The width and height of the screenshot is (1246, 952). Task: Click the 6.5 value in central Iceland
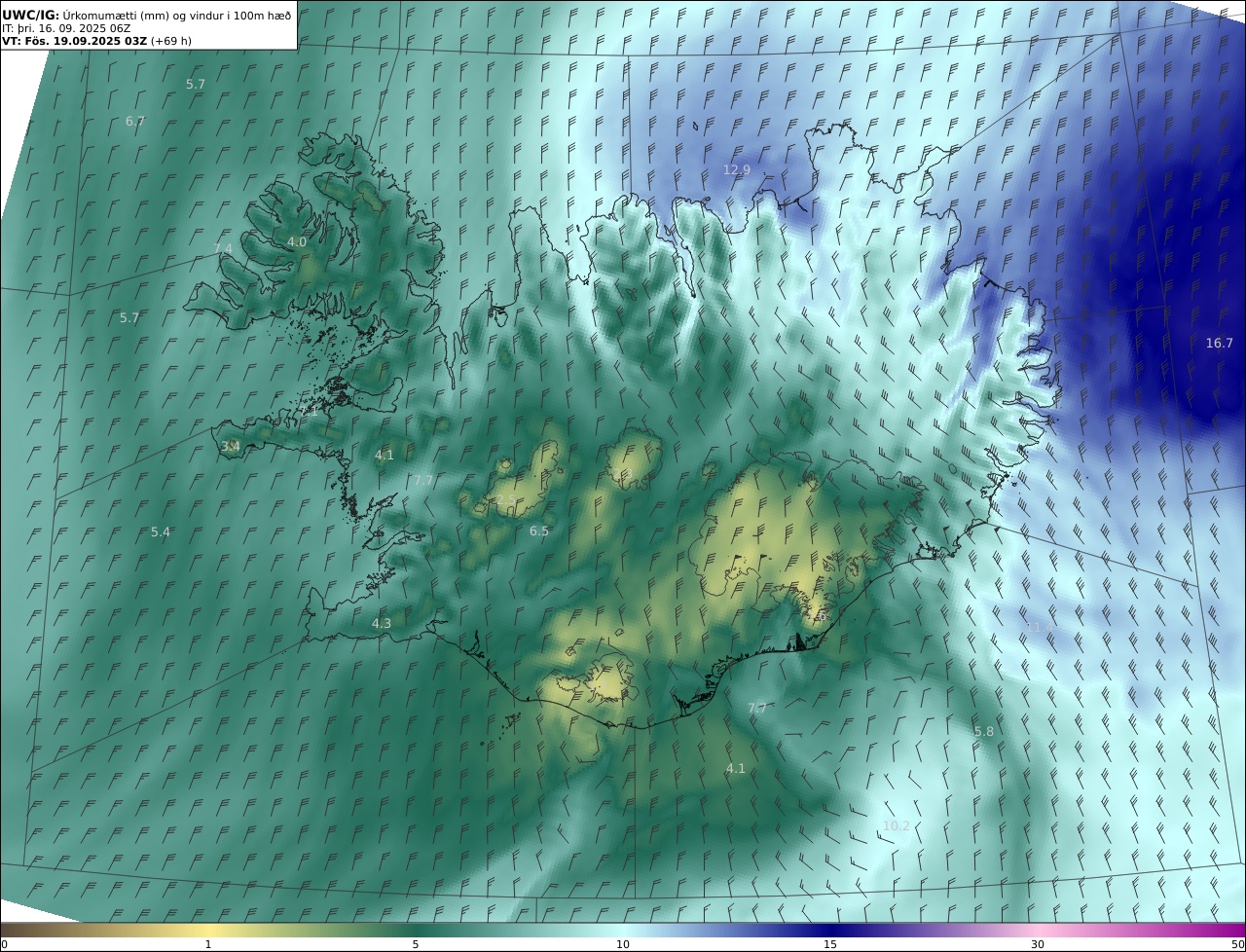[x=539, y=531]
